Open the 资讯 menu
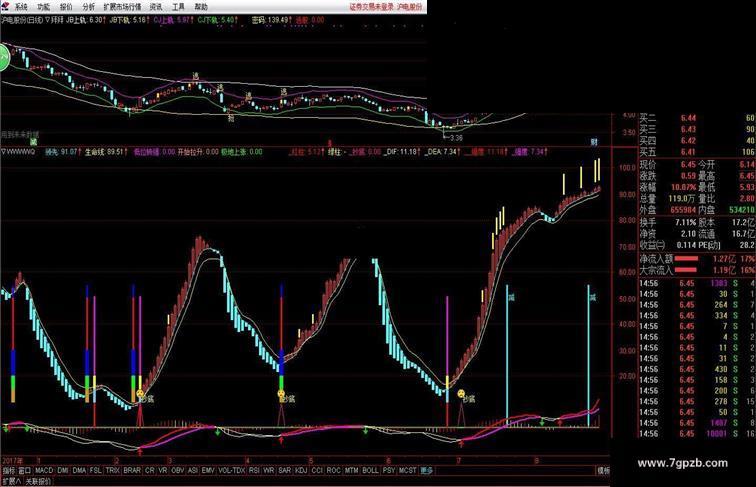Screen dimensions: 756x487 (156, 7)
